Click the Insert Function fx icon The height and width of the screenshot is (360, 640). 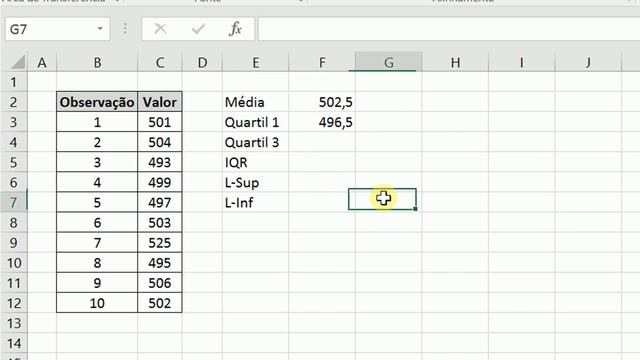pos(236,29)
